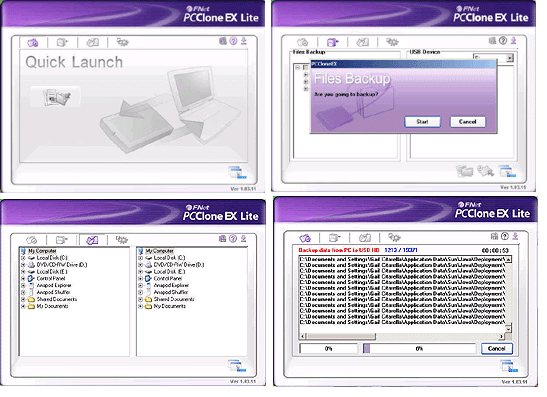Click Cancel to stop backup progress
This screenshot has width=547, height=397.
[x=496, y=349]
